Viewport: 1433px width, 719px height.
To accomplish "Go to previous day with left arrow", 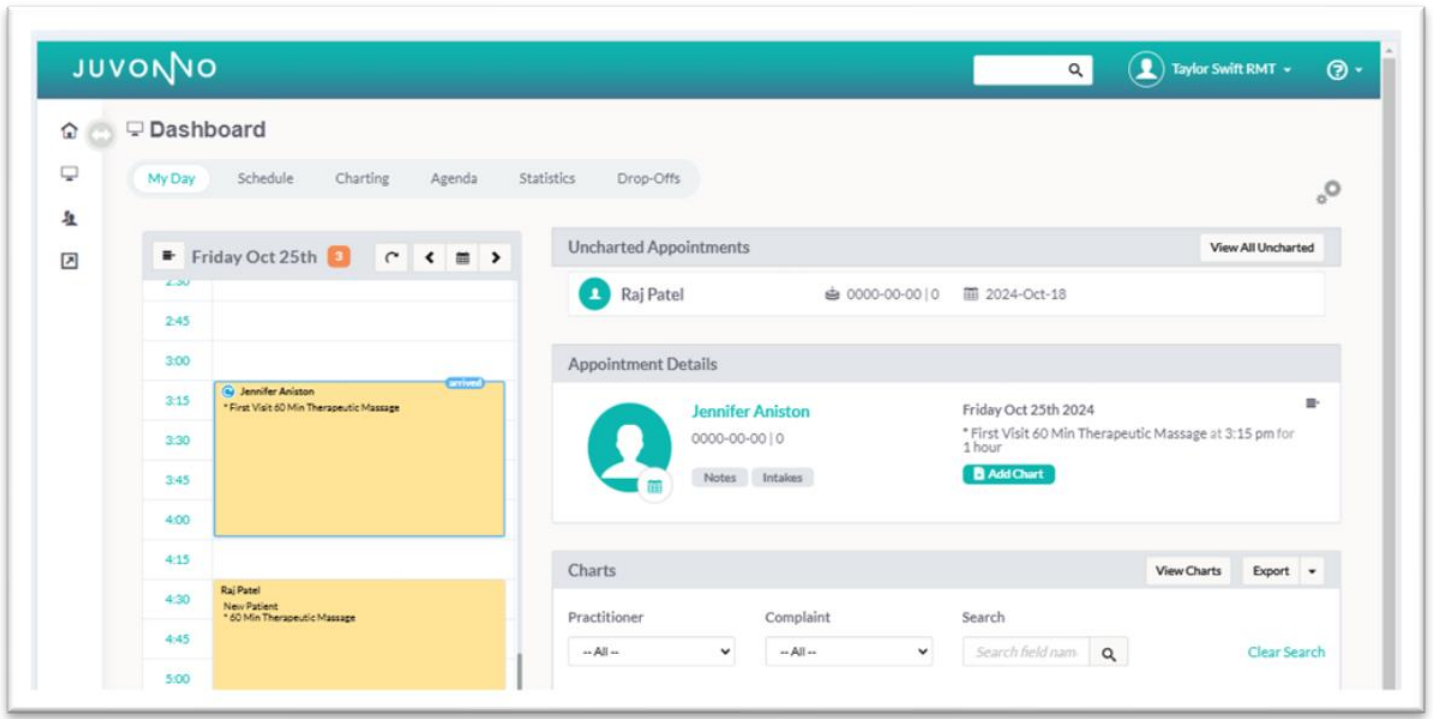I will (428, 258).
